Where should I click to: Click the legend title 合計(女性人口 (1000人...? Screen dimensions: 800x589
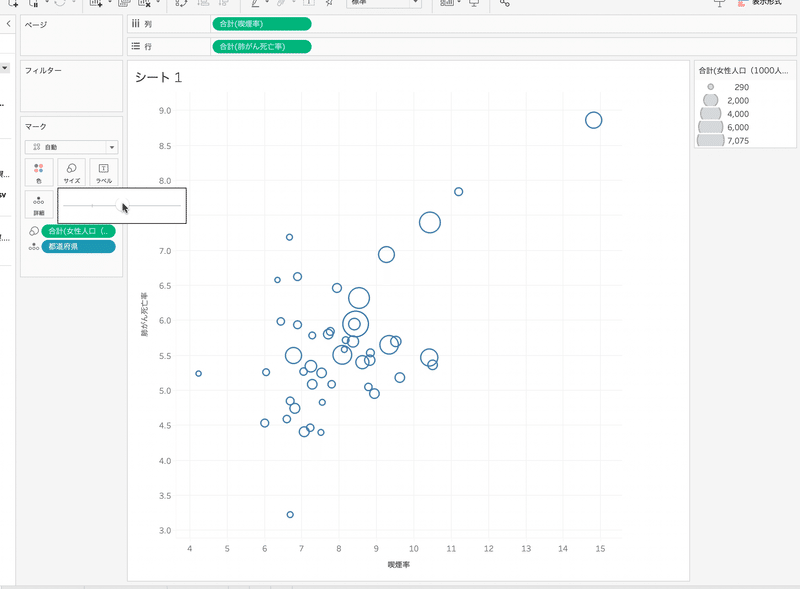click(x=743, y=70)
